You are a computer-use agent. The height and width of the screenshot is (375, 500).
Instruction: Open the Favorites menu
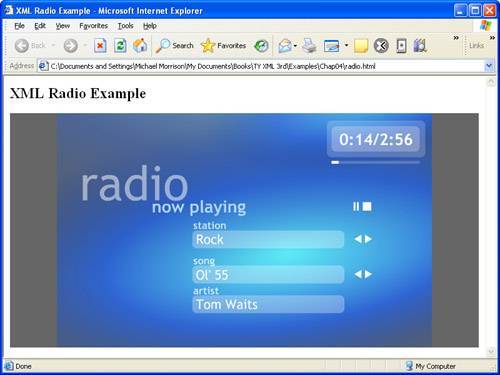(x=93, y=26)
